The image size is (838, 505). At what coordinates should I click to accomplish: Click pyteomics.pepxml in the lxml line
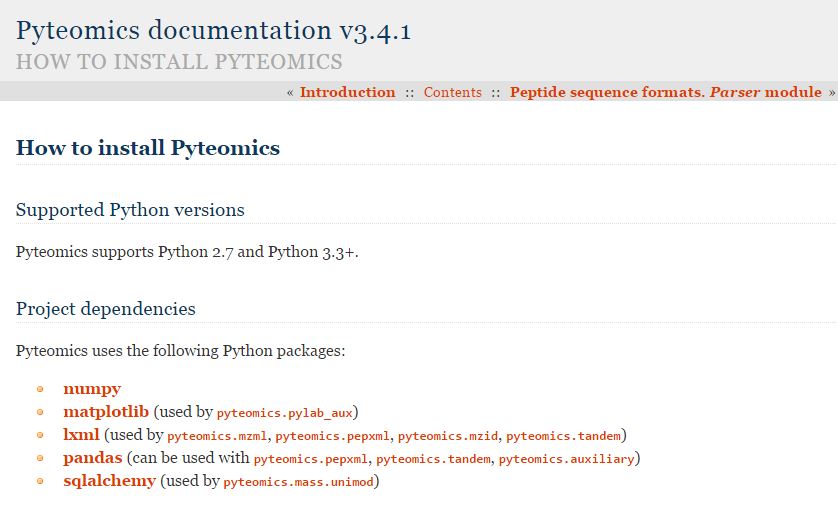click(332, 436)
